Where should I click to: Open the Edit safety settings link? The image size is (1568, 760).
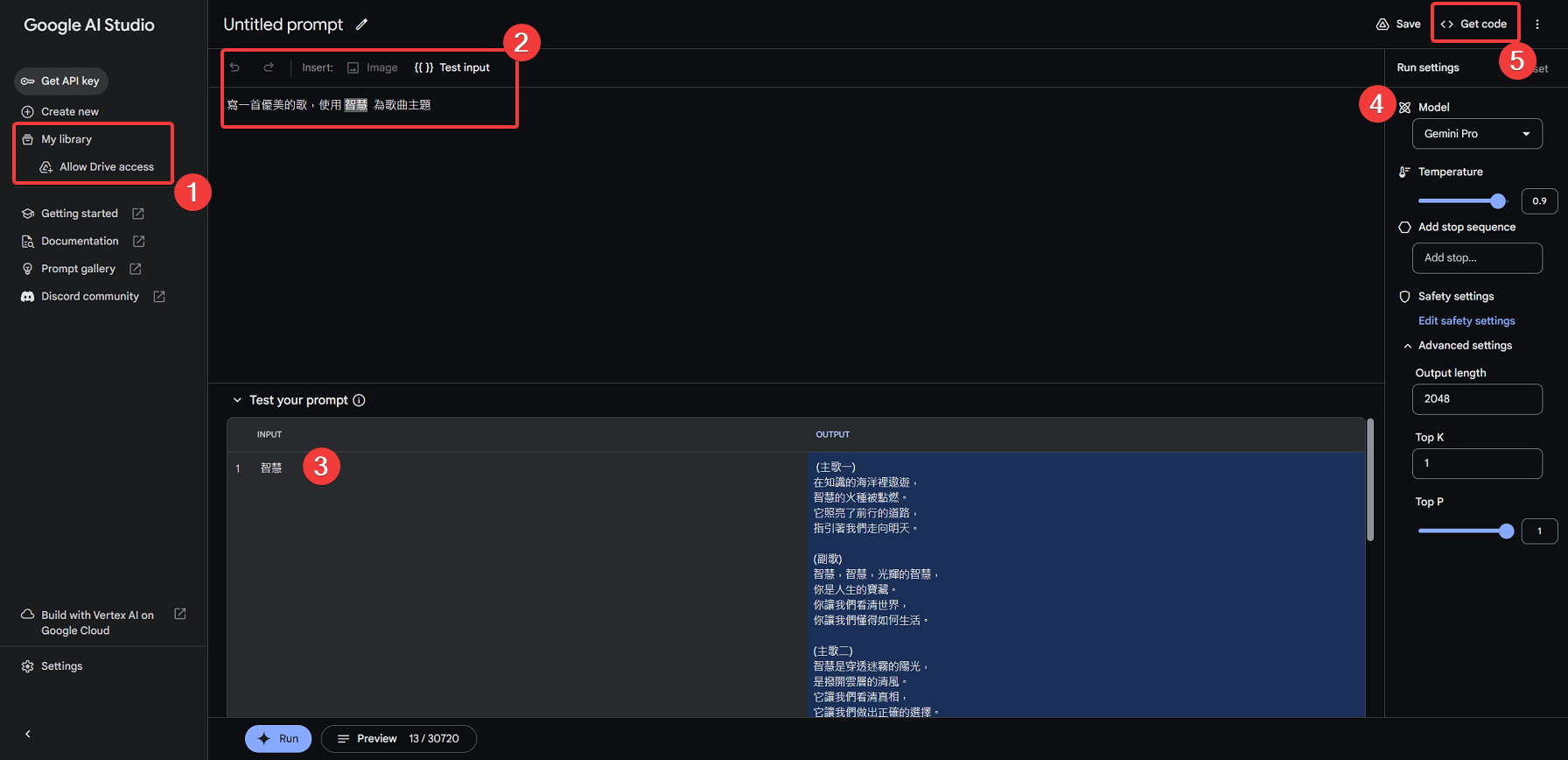[1466, 320]
